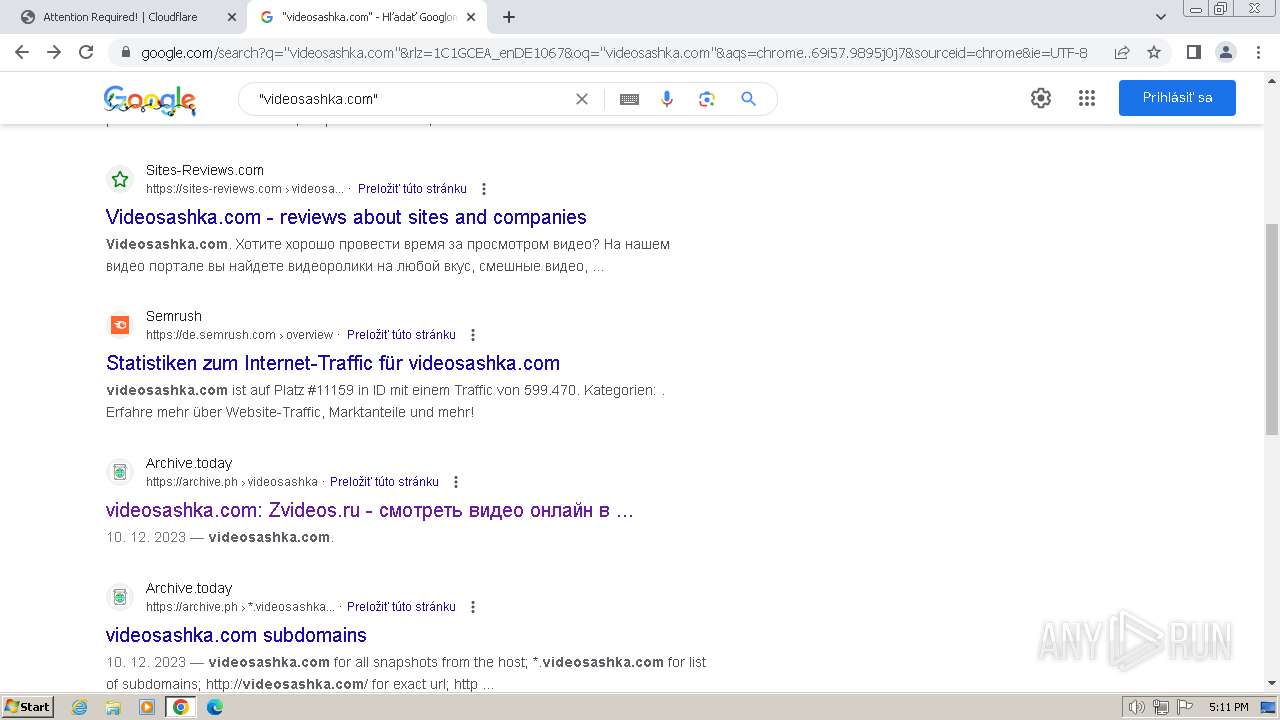Click the Semrush orange favicon
1280x720 pixels.
pyautogui.click(x=120, y=325)
